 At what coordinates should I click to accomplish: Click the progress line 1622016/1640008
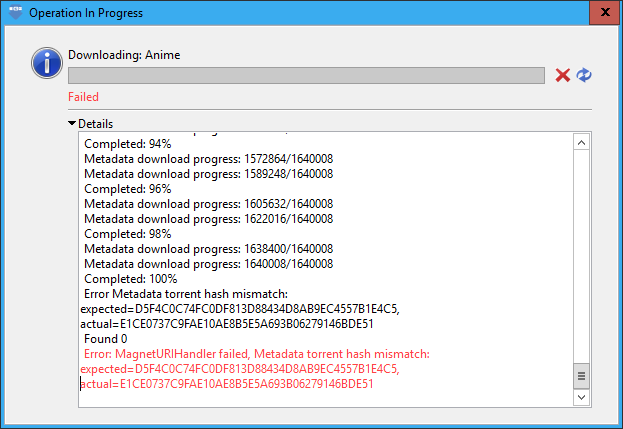(x=209, y=219)
